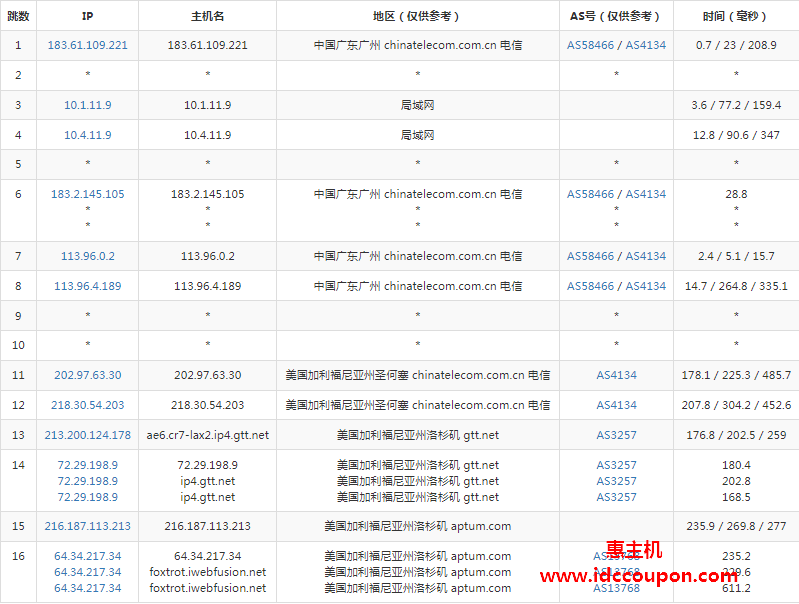Click the 主机名 column header
The image size is (799, 604).
point(207,16)
